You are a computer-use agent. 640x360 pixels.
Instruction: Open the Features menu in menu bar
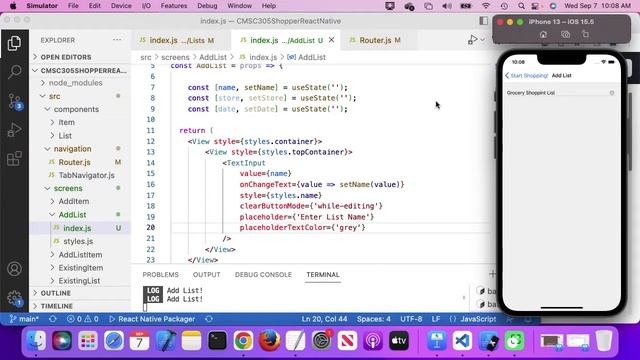click(x=174, y=6)
